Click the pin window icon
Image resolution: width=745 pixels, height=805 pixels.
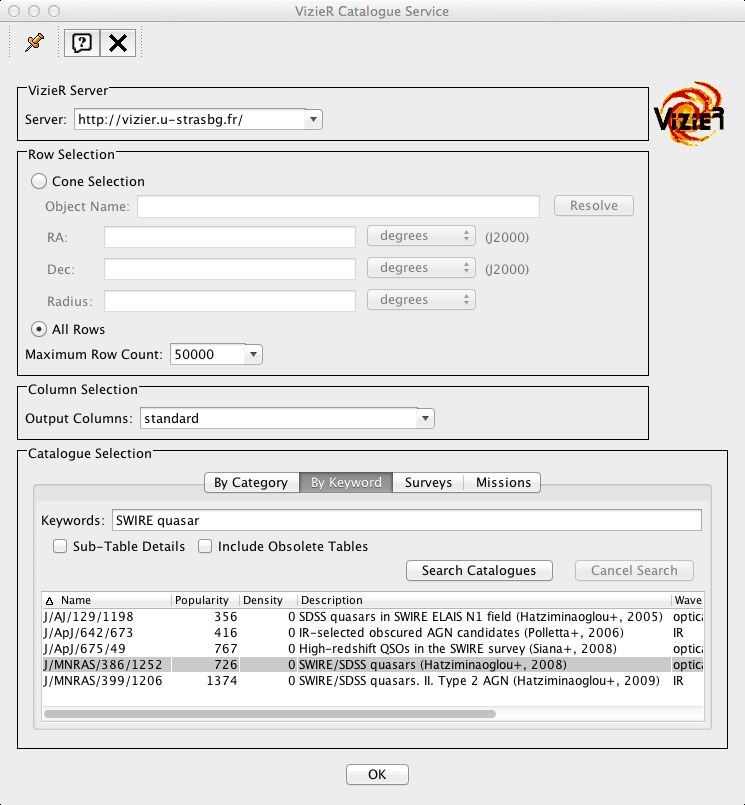coord(34,42)
